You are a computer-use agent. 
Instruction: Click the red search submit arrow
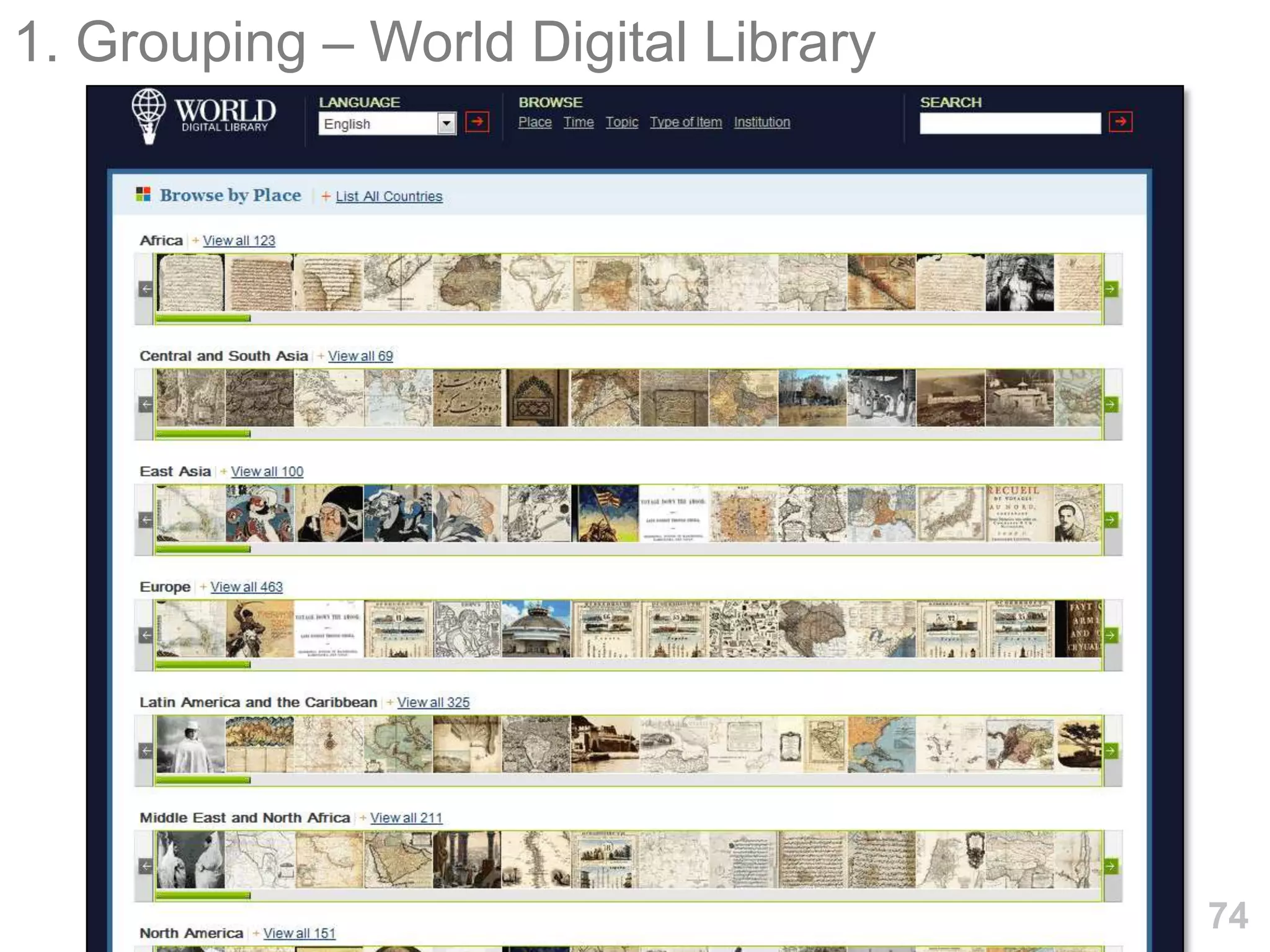point(1121,121)
